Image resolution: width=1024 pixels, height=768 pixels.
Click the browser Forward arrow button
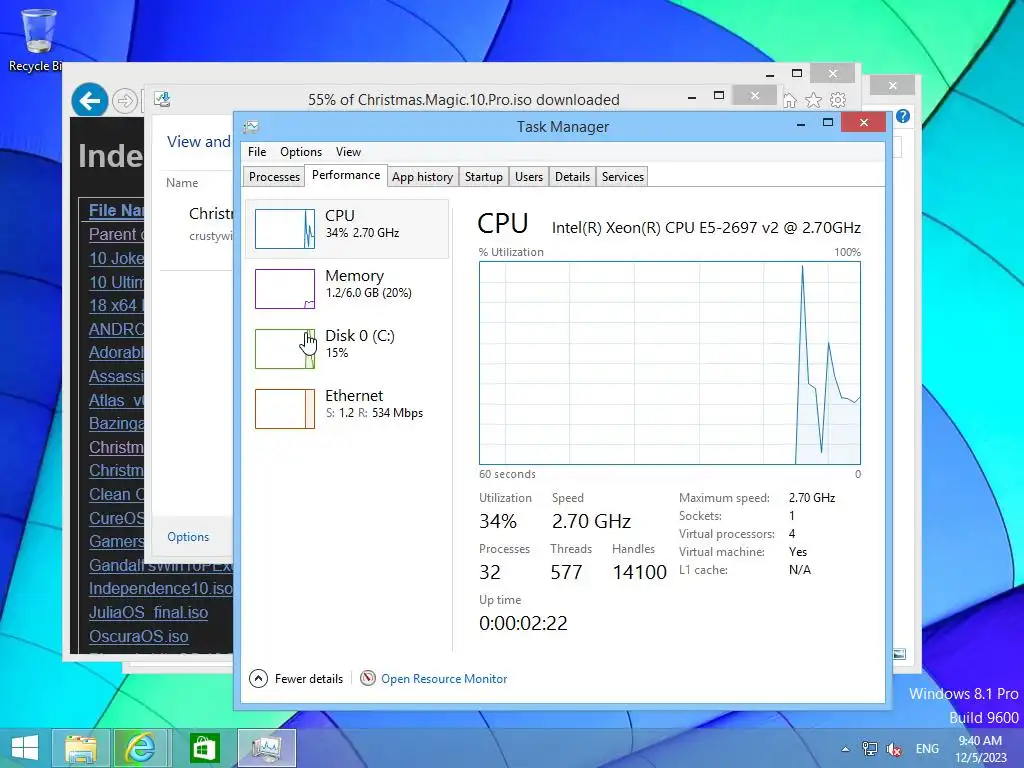click(x=124, y=101)
